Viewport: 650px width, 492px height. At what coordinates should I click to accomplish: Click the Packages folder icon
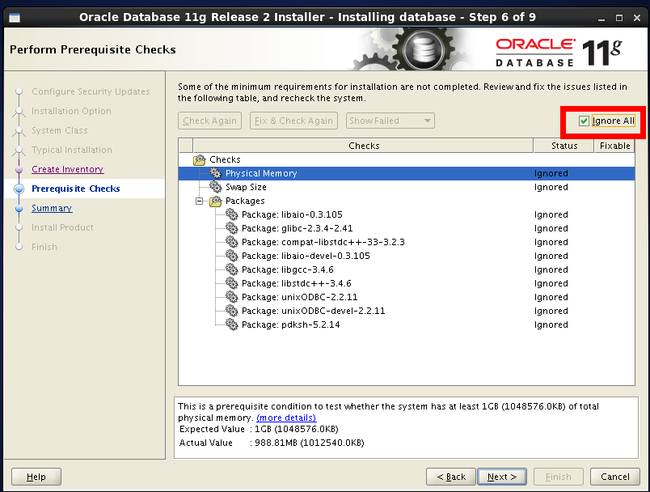pos(216,201)
